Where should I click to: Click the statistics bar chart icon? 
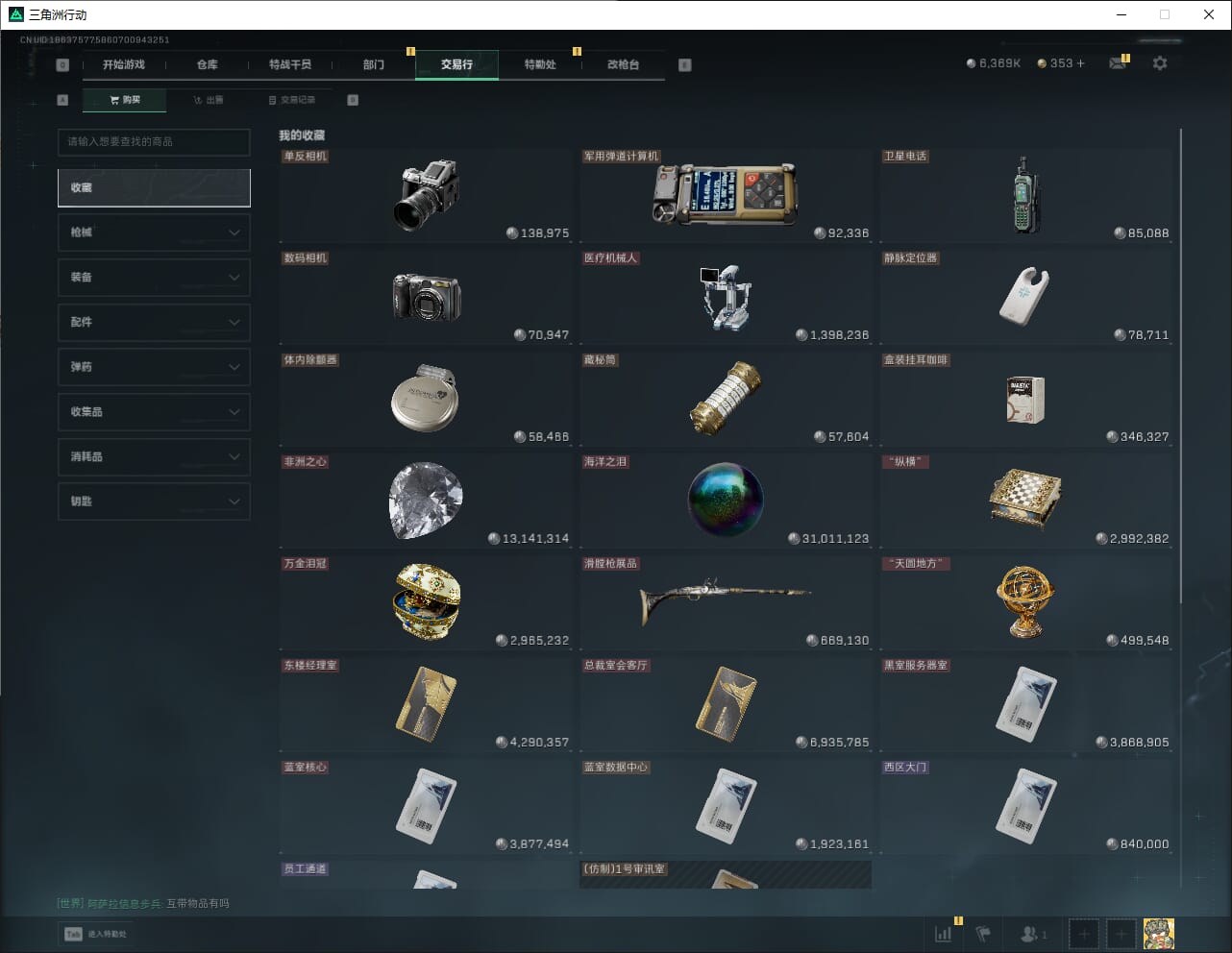(x=944, y=934)
